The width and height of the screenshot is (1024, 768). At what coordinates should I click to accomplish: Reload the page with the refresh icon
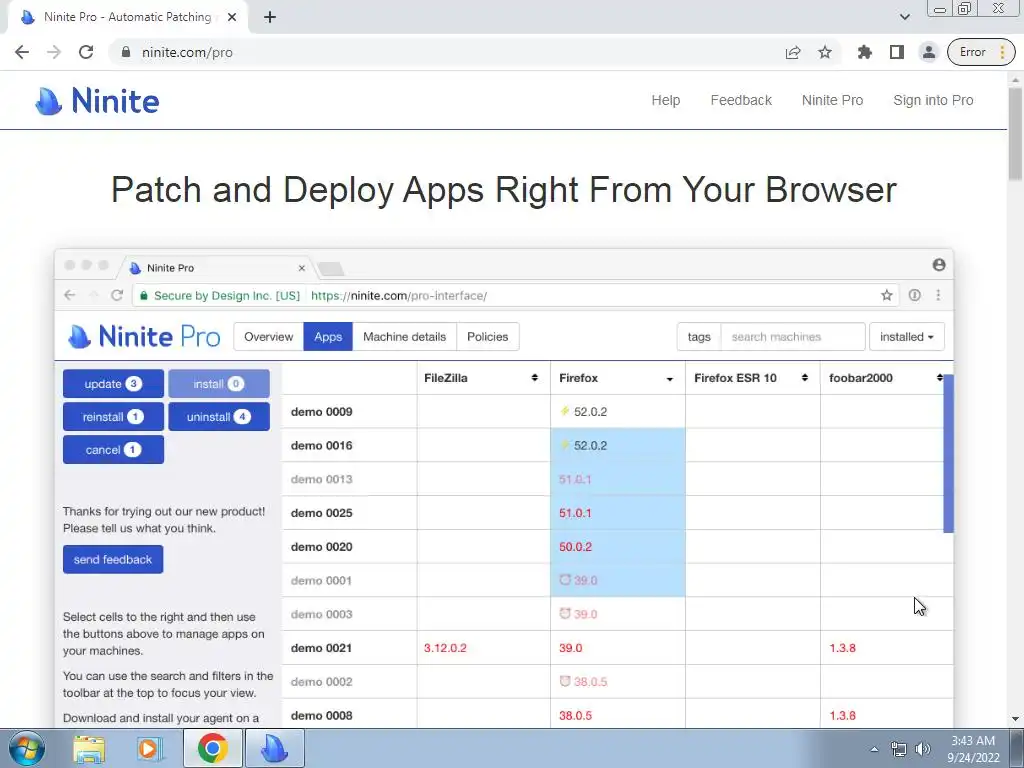tap(86, 52)
